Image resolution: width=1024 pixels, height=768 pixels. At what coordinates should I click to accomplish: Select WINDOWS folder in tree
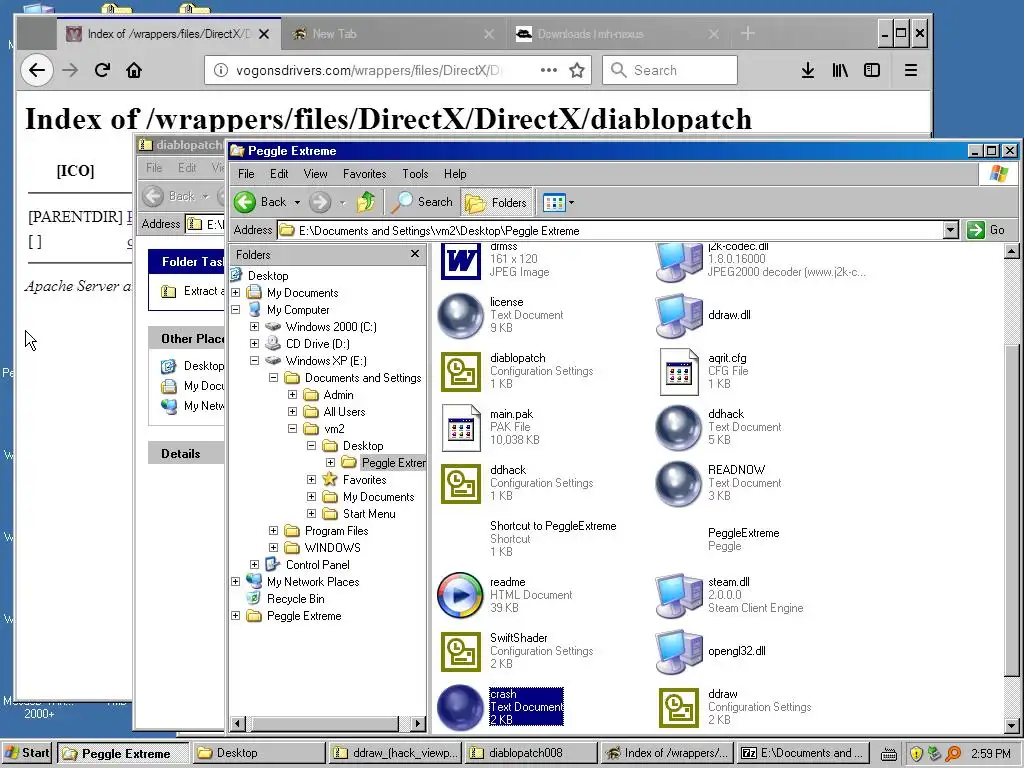[x=332, y=547]
